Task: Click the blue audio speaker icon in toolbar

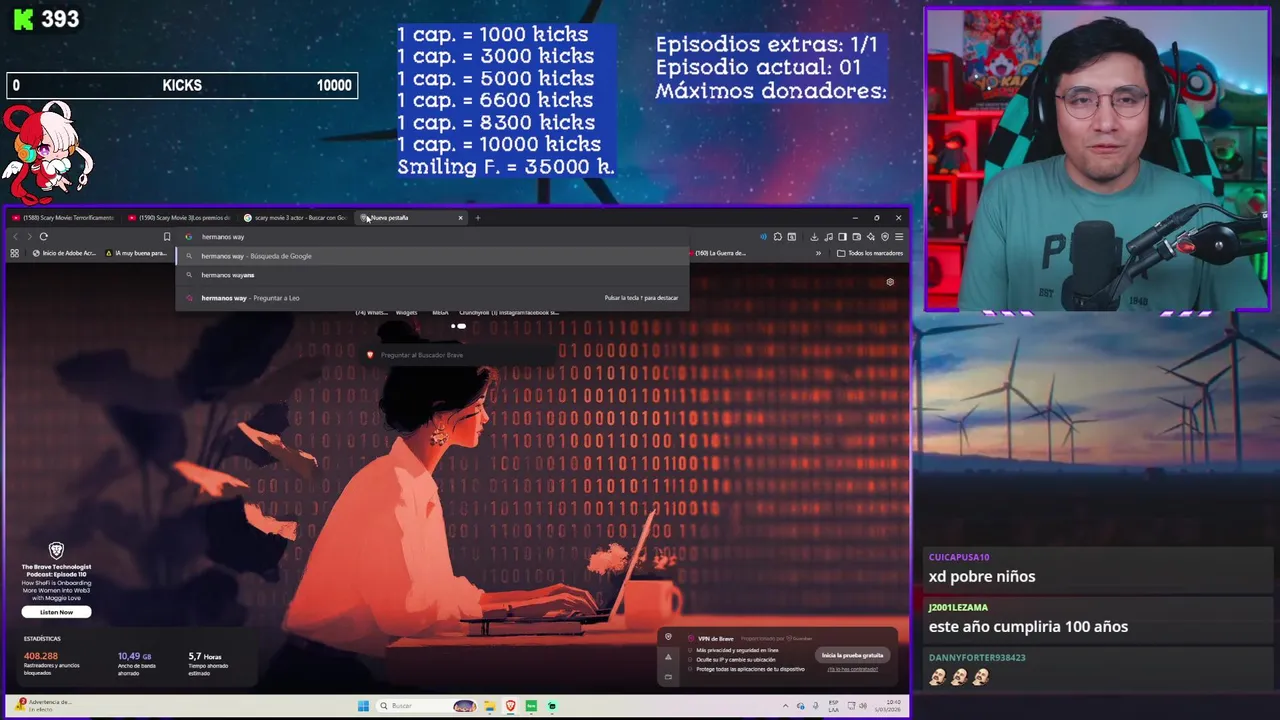Action: point(763,237)
